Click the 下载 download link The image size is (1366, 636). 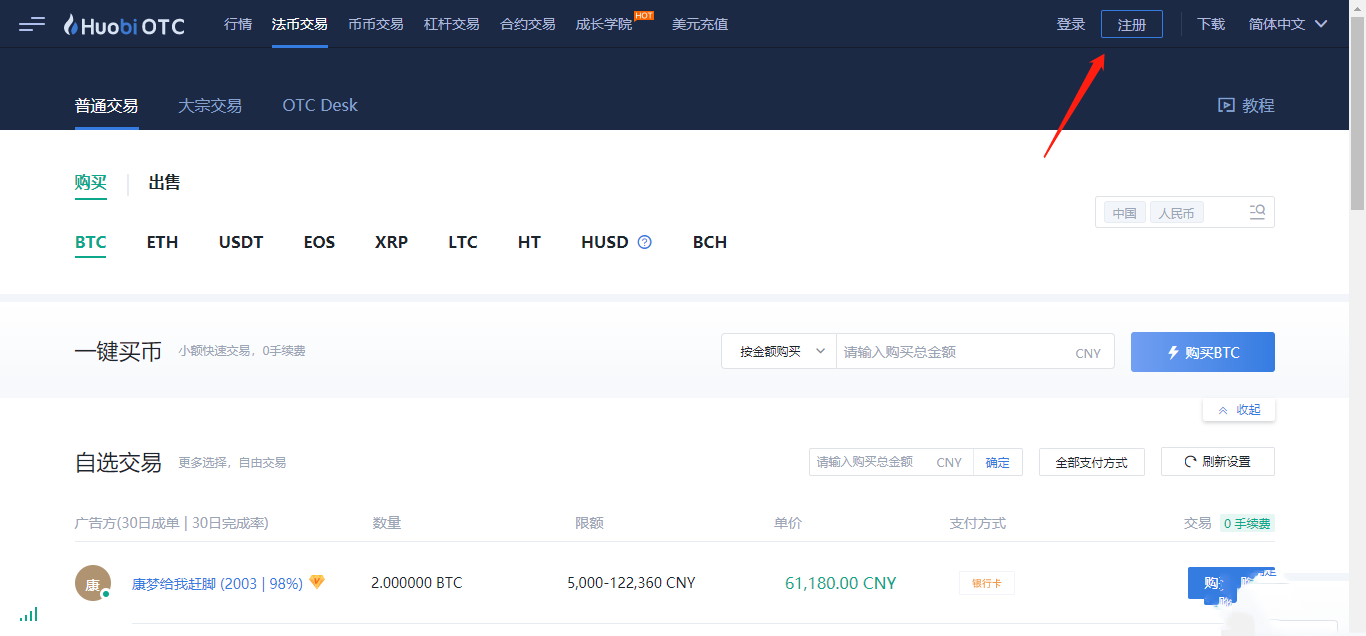1211,24
